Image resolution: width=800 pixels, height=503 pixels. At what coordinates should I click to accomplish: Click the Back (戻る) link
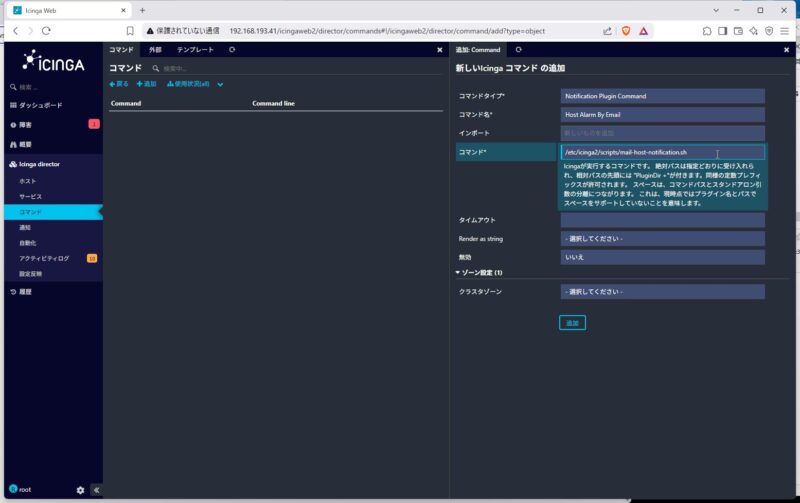click(119, 84)
